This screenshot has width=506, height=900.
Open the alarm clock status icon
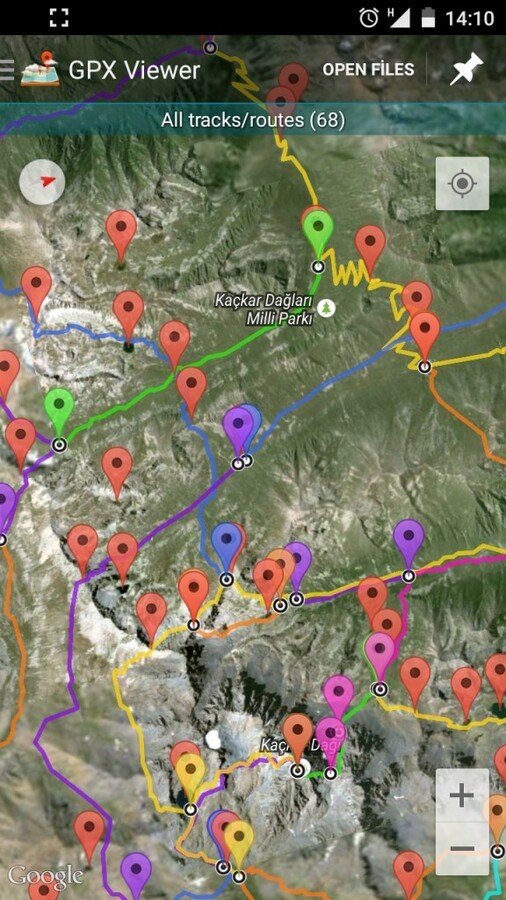(x=368, y=18)
